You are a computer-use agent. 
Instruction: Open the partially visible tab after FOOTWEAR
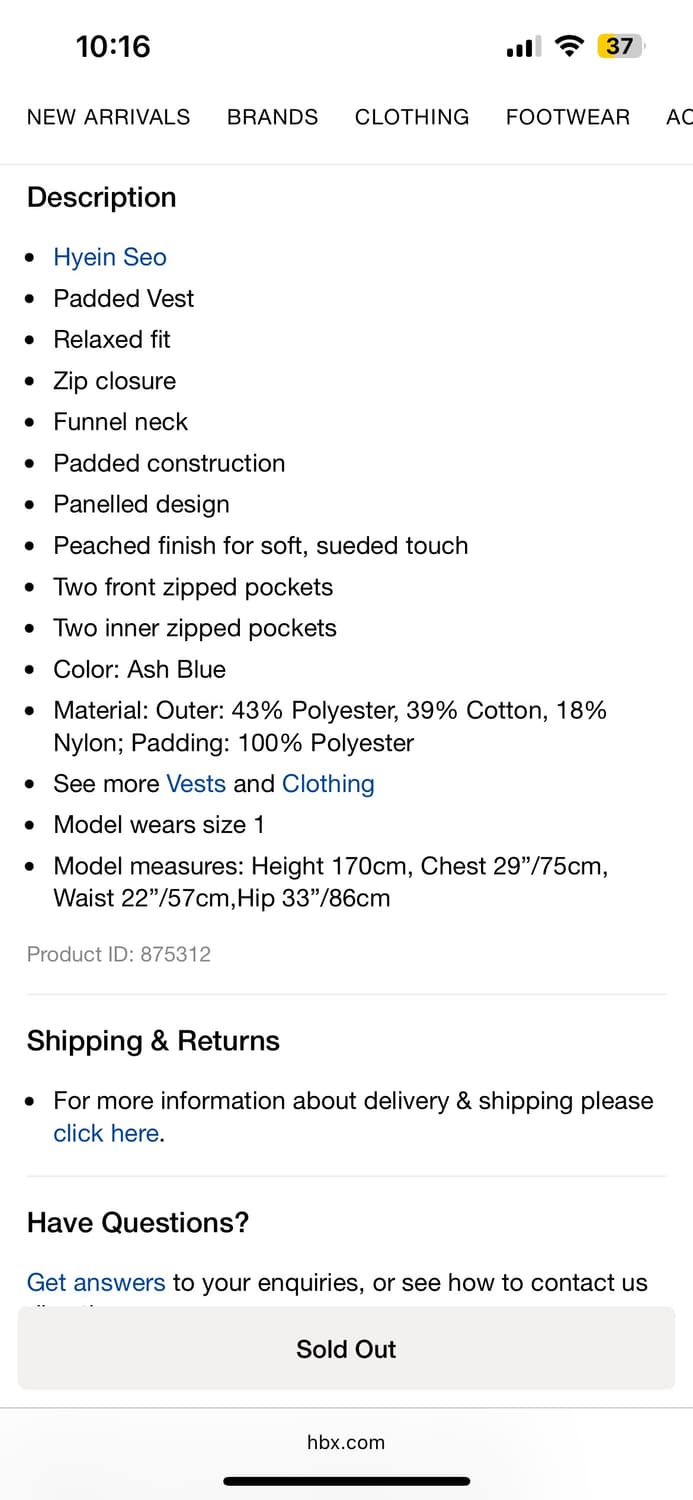tap(679, 117)
